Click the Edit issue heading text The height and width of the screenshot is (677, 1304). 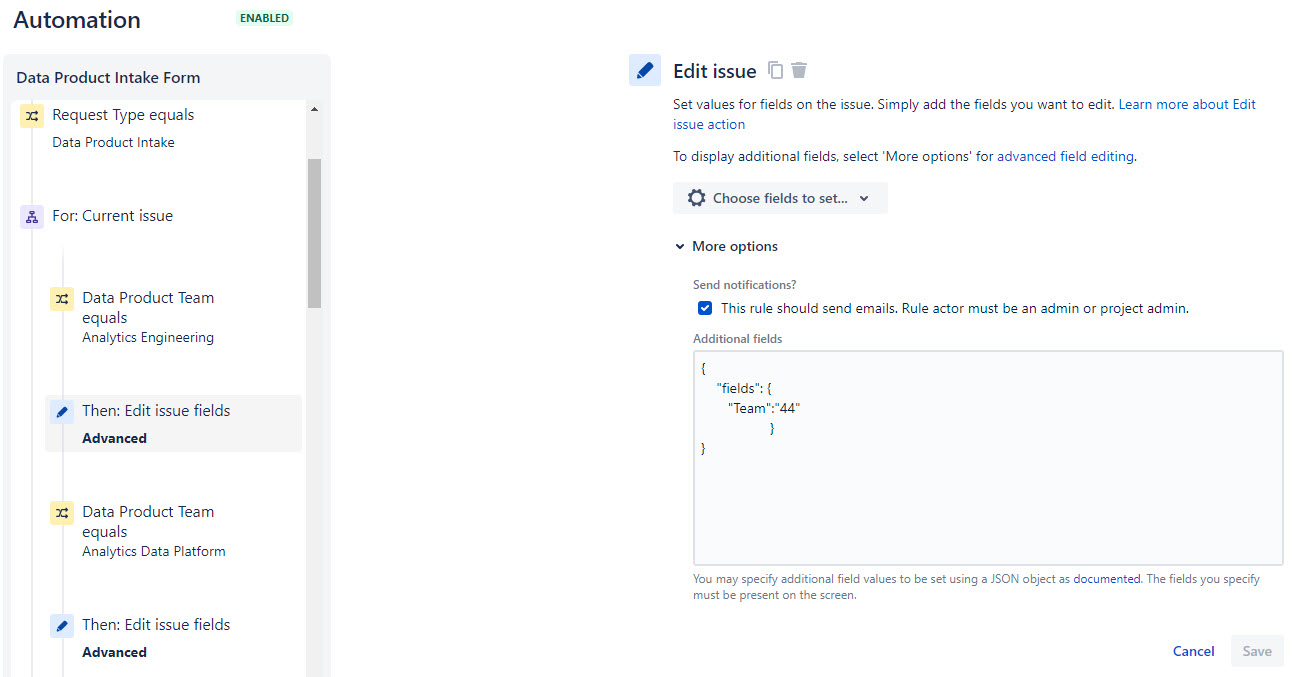point(715,71)
